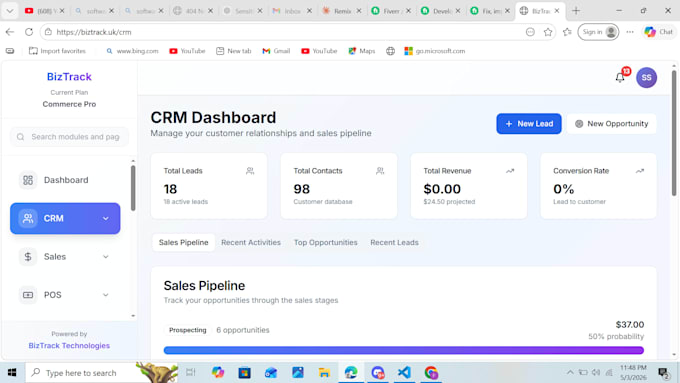Open Gmail bookmark in favorites bar

point(276,51)
